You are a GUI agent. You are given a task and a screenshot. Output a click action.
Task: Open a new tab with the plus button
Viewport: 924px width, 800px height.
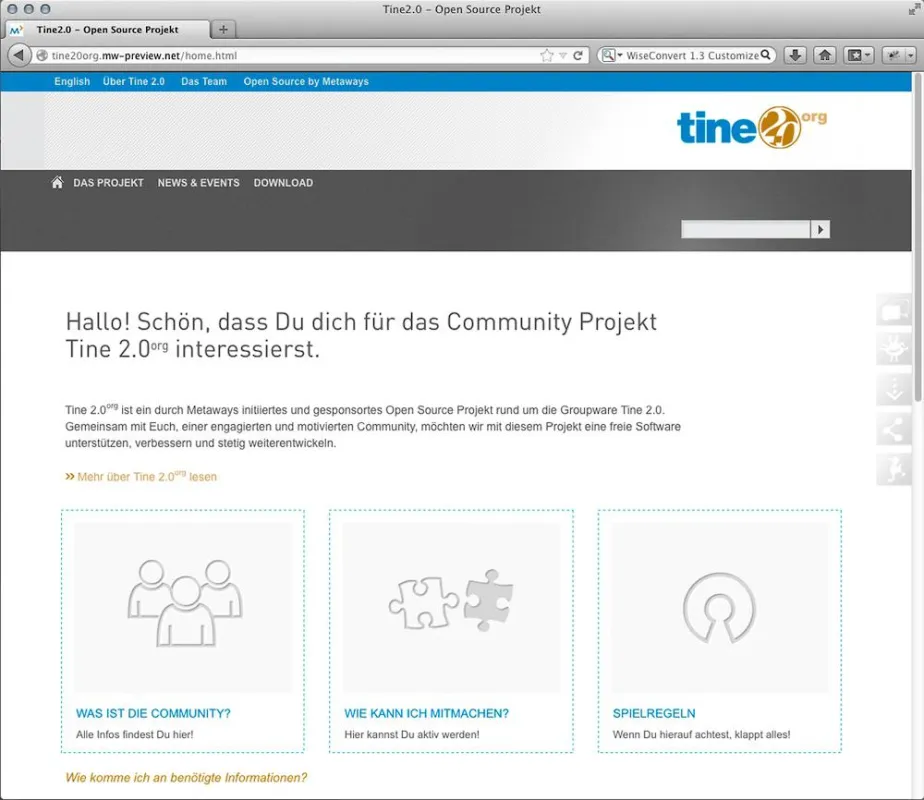tap(223, 29)
